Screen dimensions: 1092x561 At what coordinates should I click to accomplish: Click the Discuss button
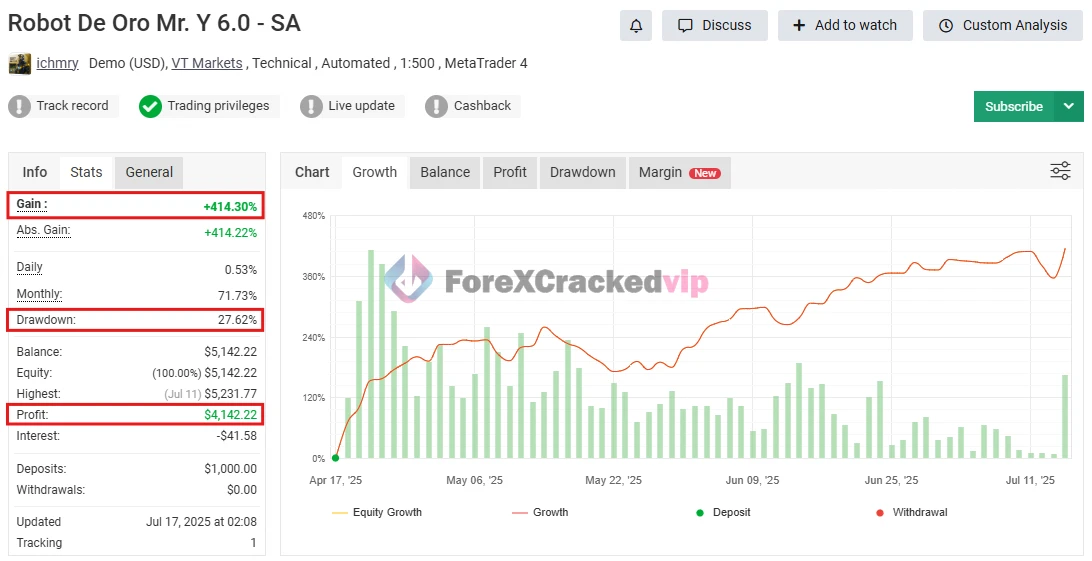tap(714, 25)
